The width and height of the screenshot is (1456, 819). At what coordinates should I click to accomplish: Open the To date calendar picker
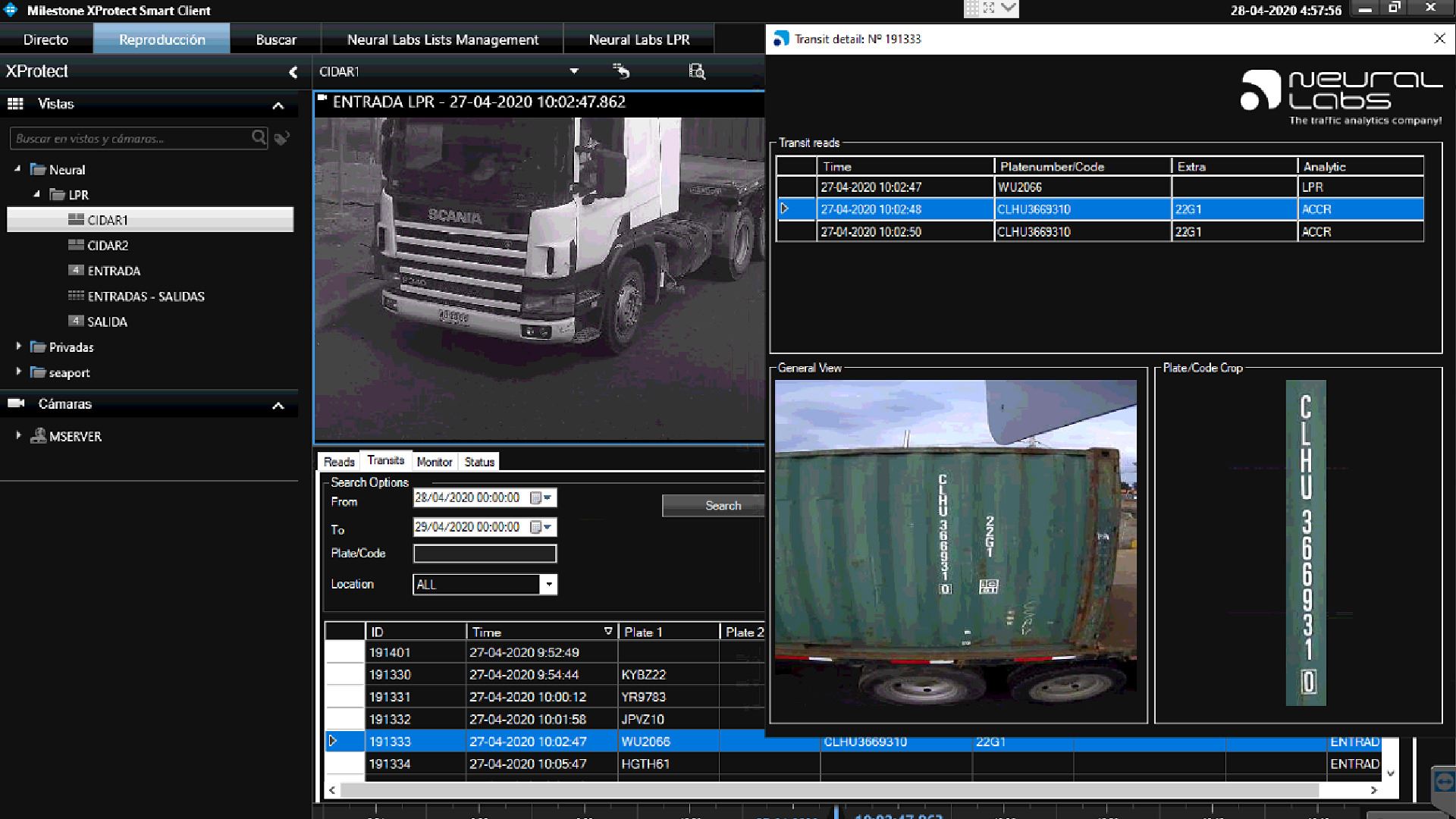(x=540, y=527)
